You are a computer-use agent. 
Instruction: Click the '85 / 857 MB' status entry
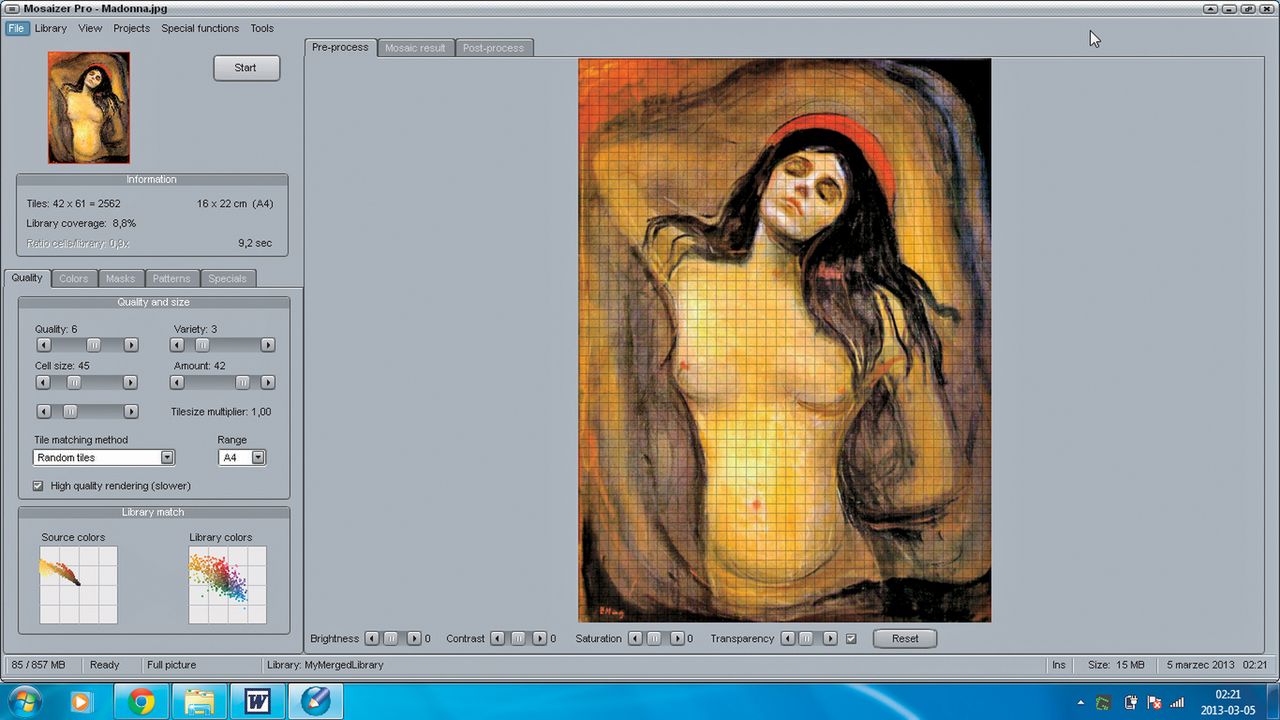click(38, 665)
